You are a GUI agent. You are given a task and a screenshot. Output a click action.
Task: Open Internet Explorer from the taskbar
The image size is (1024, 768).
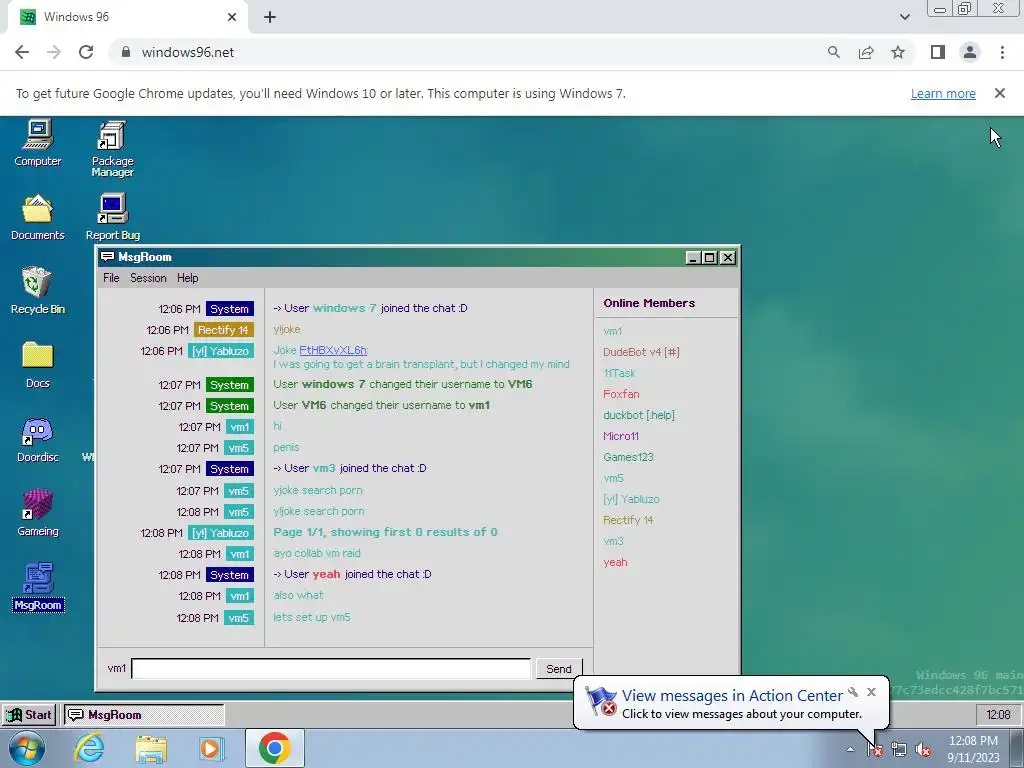pos(89,748)
